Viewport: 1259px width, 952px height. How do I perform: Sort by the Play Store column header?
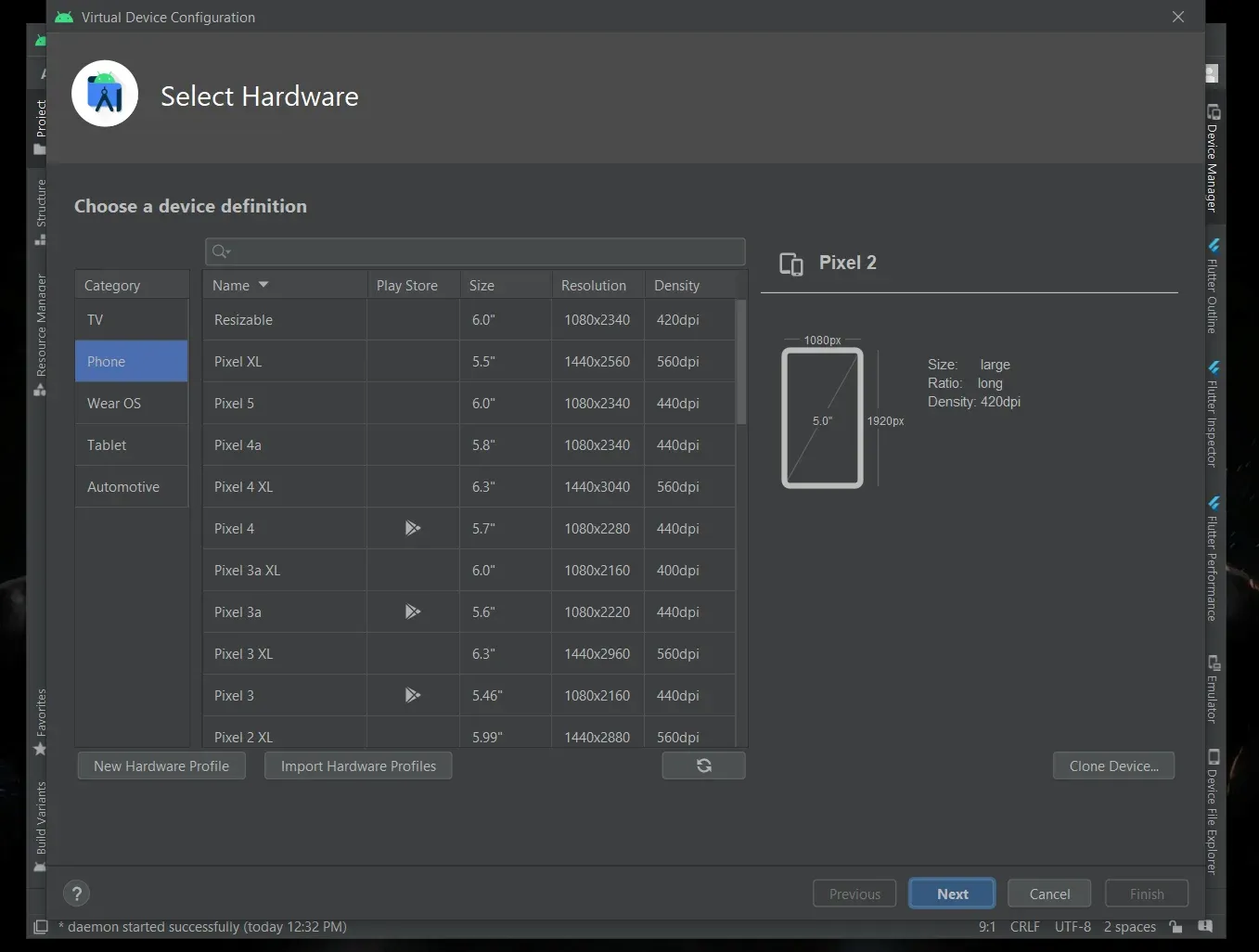point(414,285)
